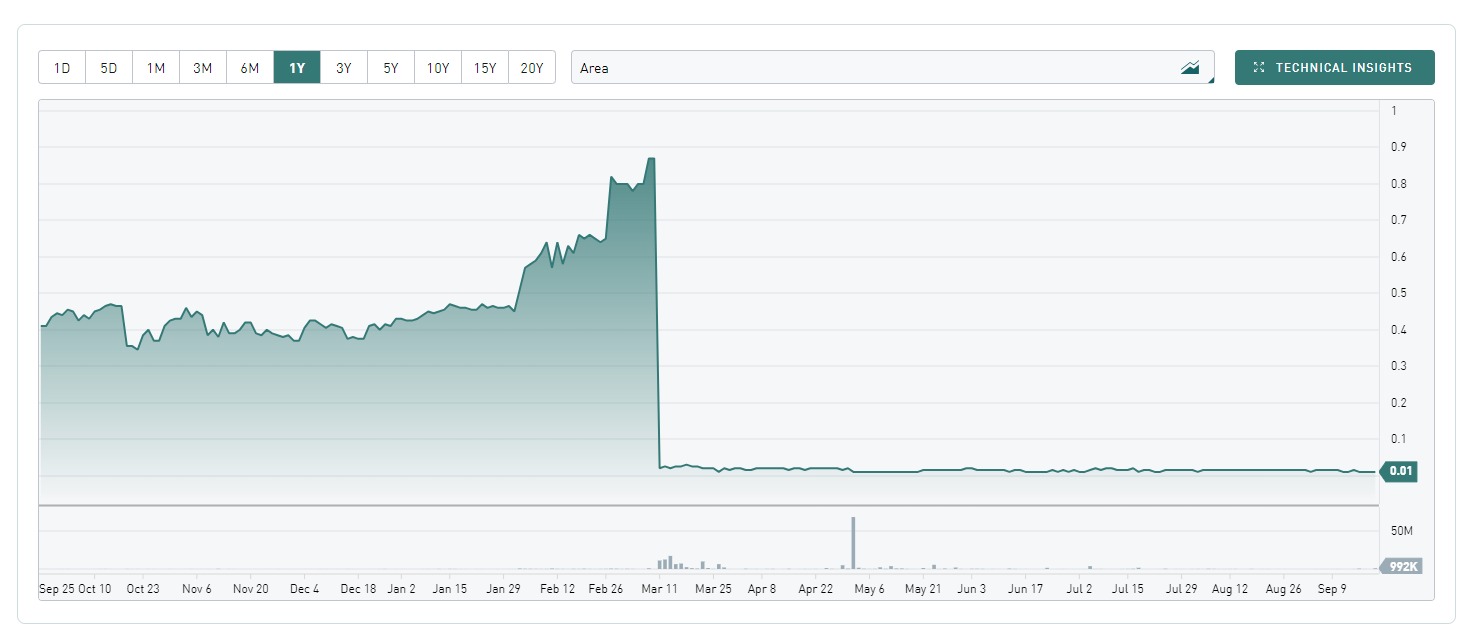Show the 20Y chart range

(532, 68)
